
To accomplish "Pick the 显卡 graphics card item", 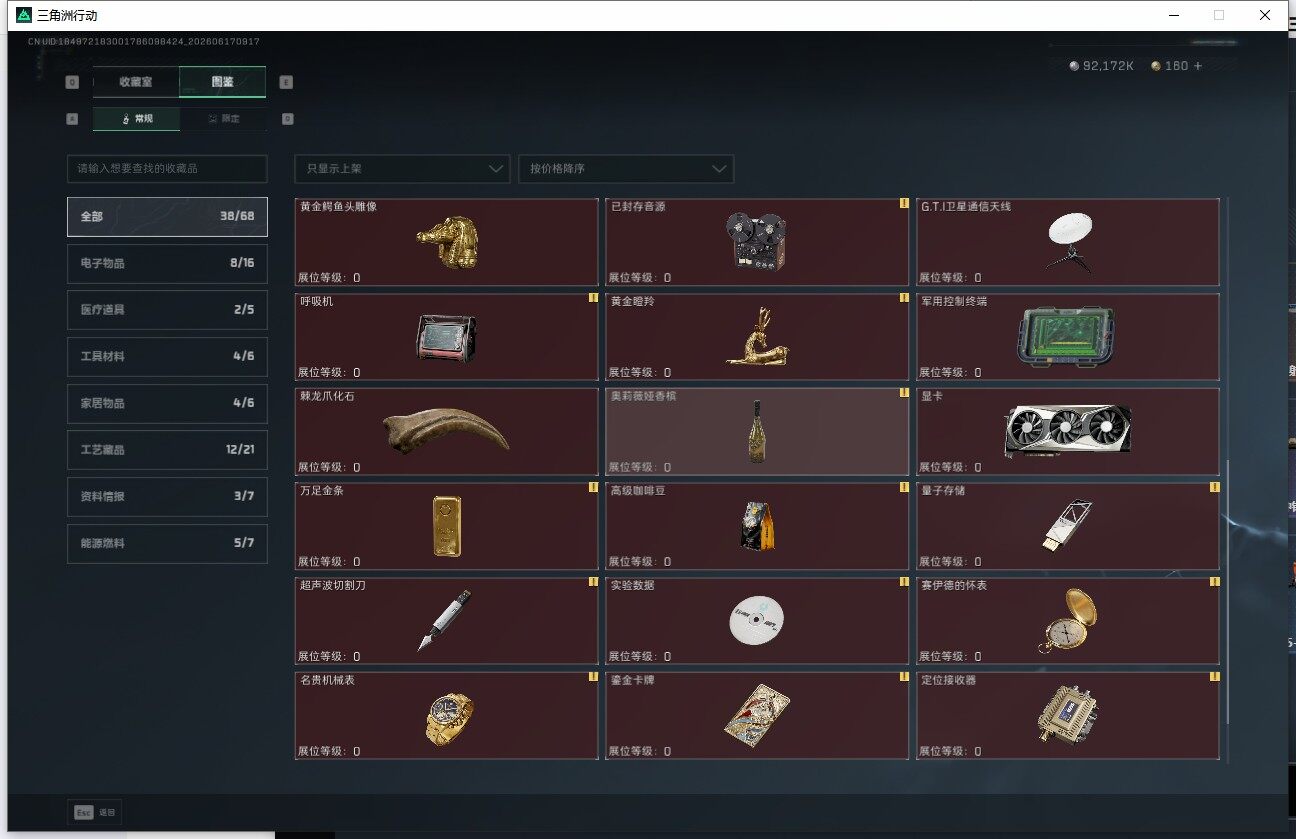I will pos(1068,431).
